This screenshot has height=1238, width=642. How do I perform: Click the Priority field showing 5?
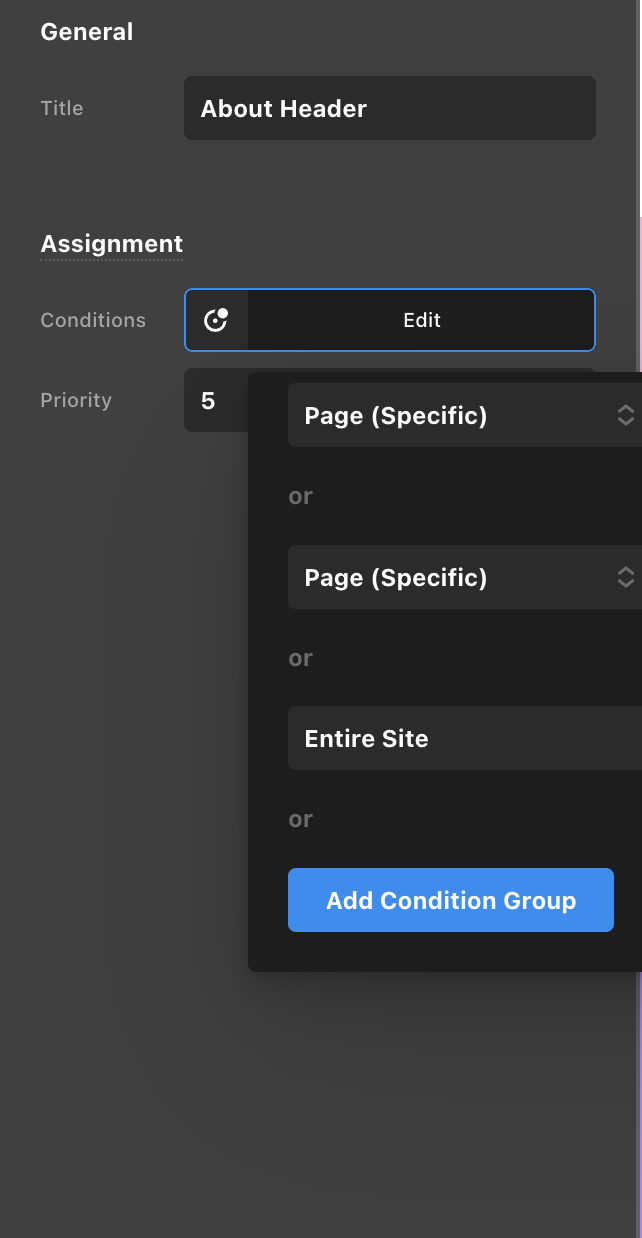214,401
